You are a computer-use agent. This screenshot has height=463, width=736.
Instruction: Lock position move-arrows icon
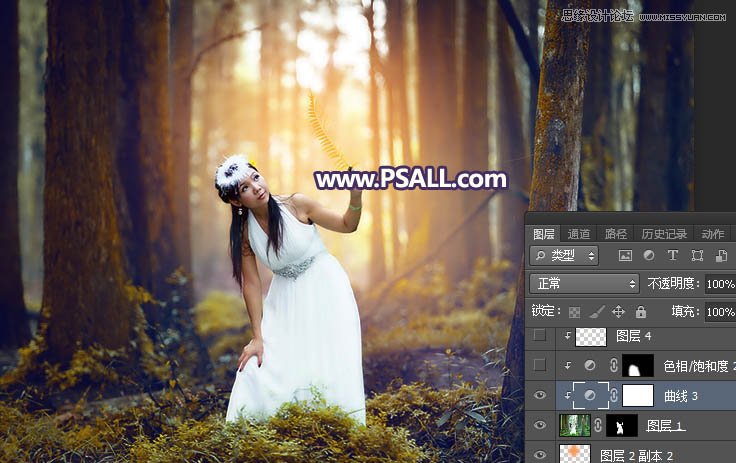coord(618,312)
